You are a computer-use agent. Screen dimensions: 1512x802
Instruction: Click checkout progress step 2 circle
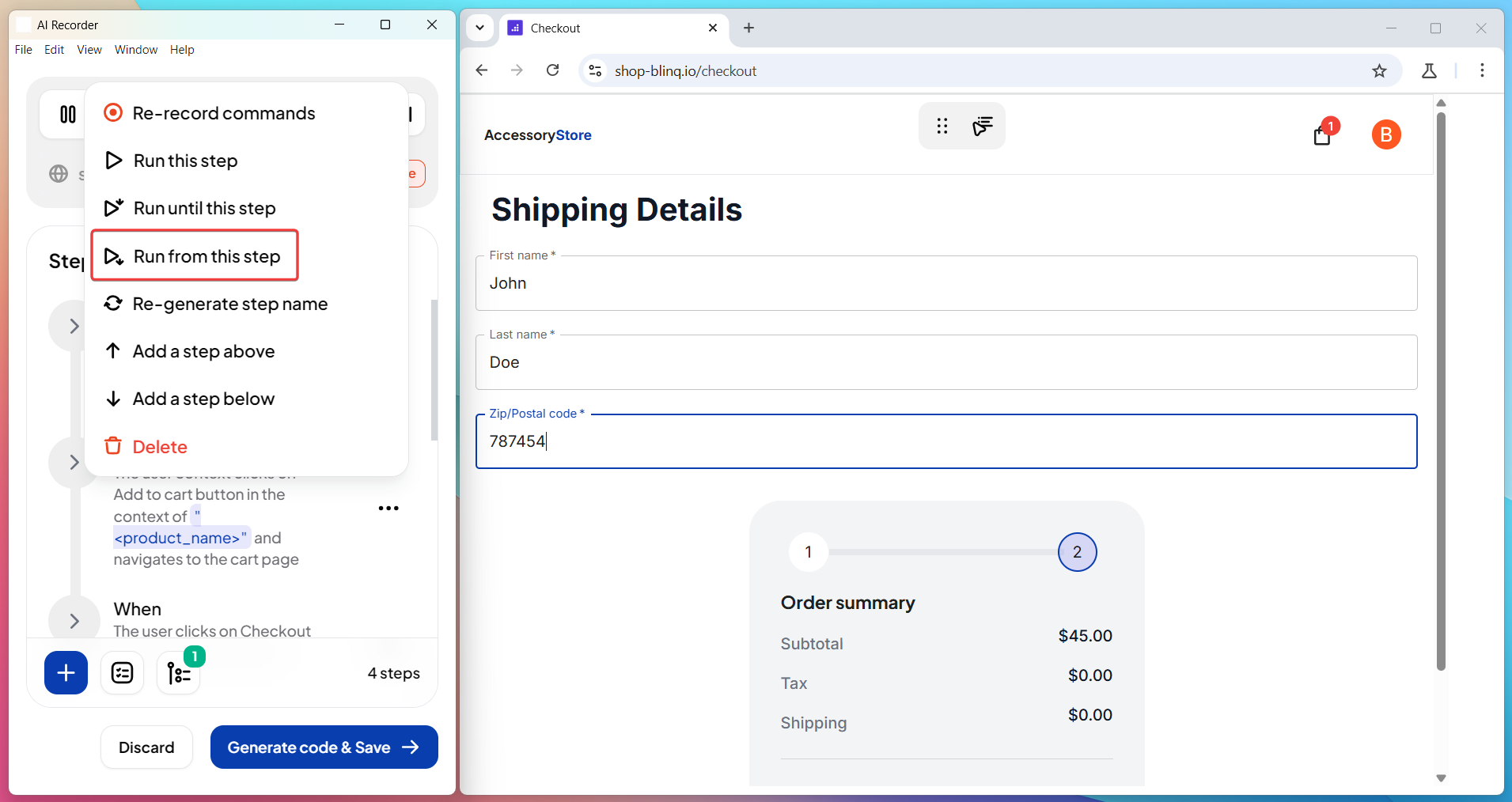click(x=1077, y=552)
